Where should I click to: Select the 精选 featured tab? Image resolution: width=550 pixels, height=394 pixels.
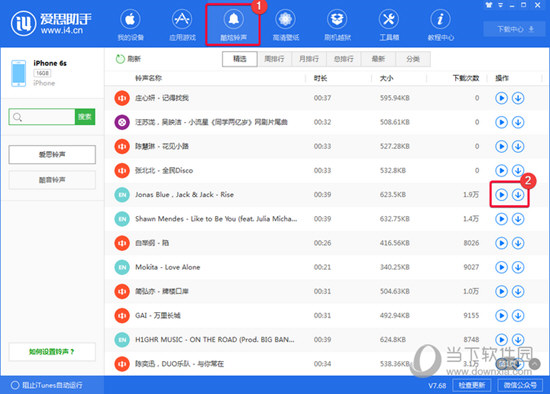(x=240, y=59)
